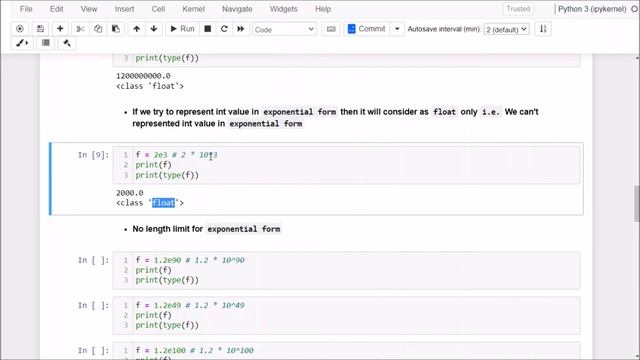Copy selected cells icon
640x360 pixels.
pos(98,29)
